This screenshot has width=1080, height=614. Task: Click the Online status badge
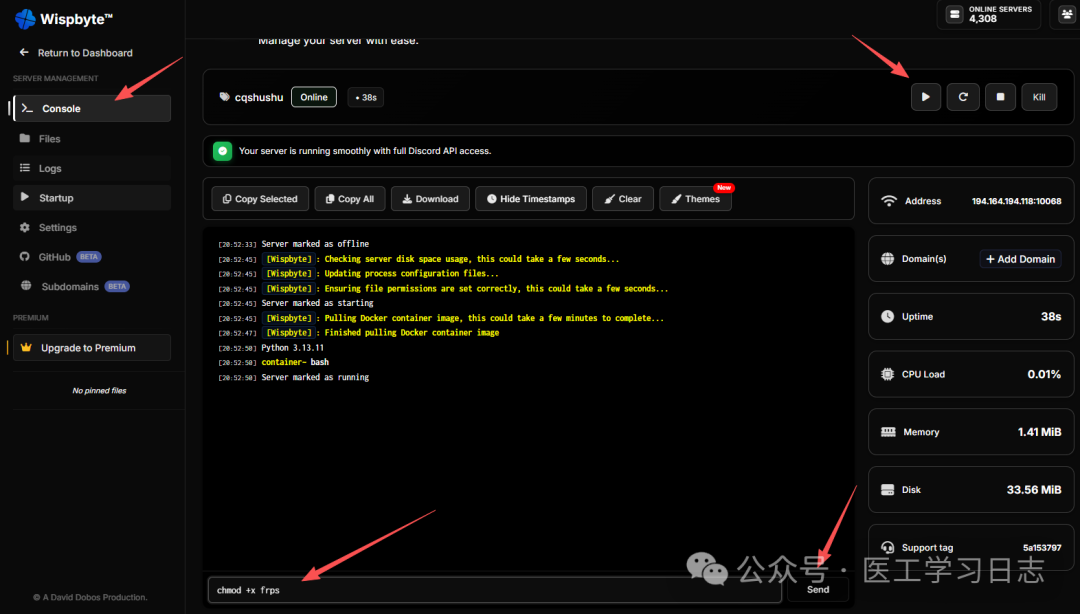tap(314, 97)
